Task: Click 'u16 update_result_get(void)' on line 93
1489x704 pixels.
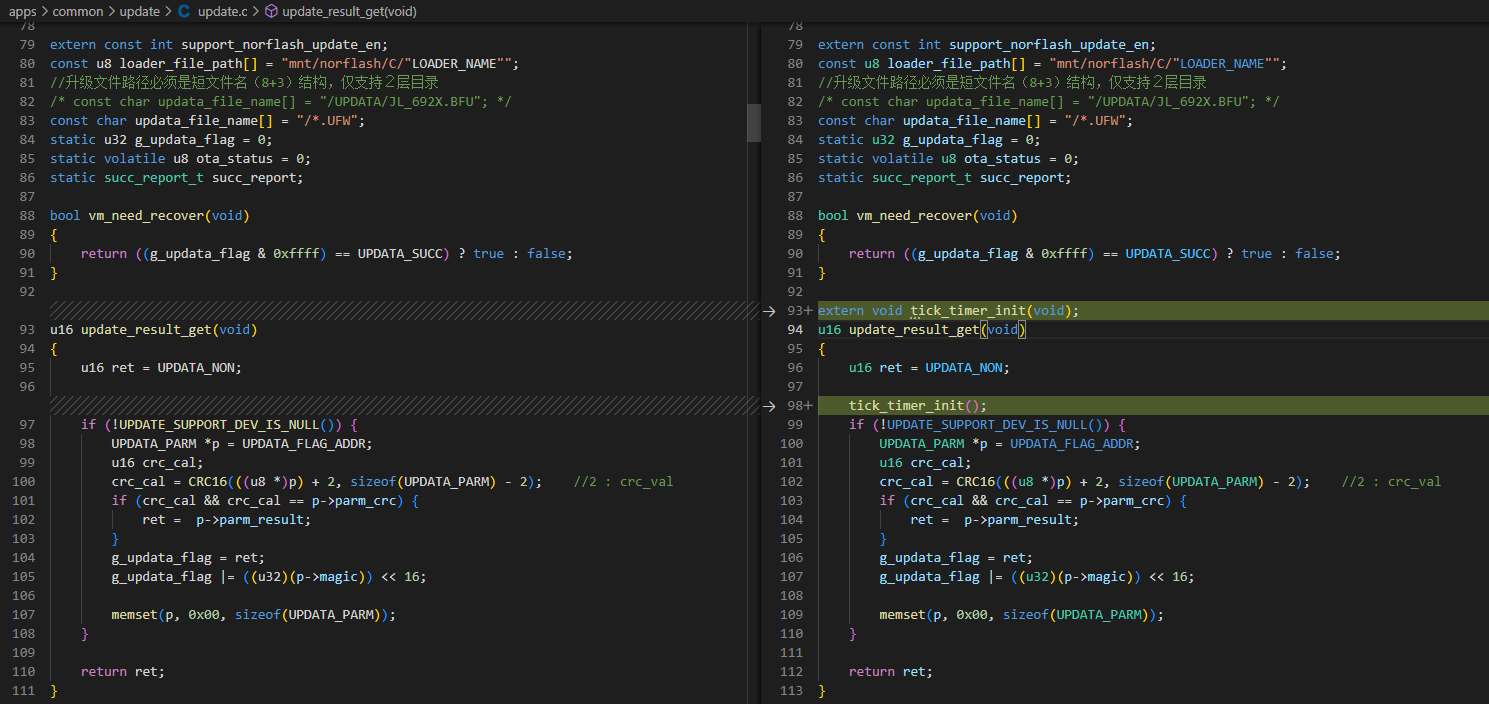Action: click(153, 330)
